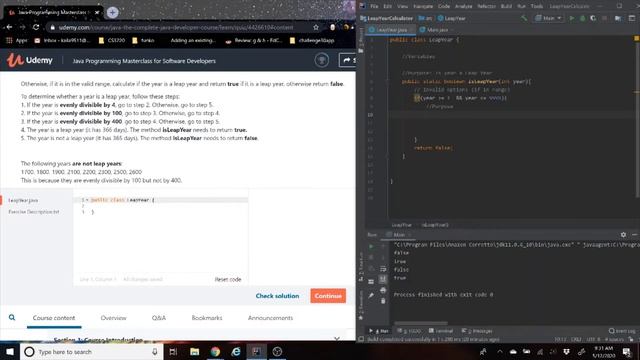Open the 'Adding an existing...' bookmark
This screenshot has height=360, width=640.
tap(192, 40)
